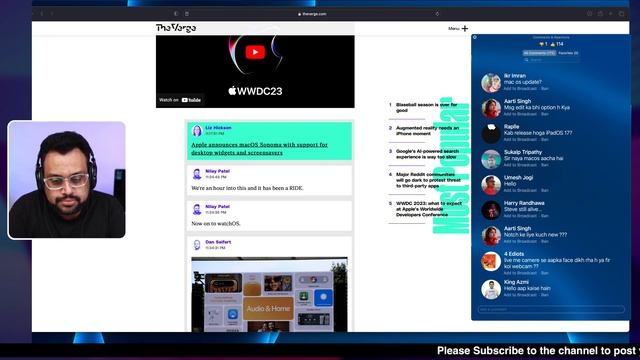Screen dimensions: 640x360
Task: Open the macOS Sonoma desktop widgets headline
Action: [x=260, y=149]
